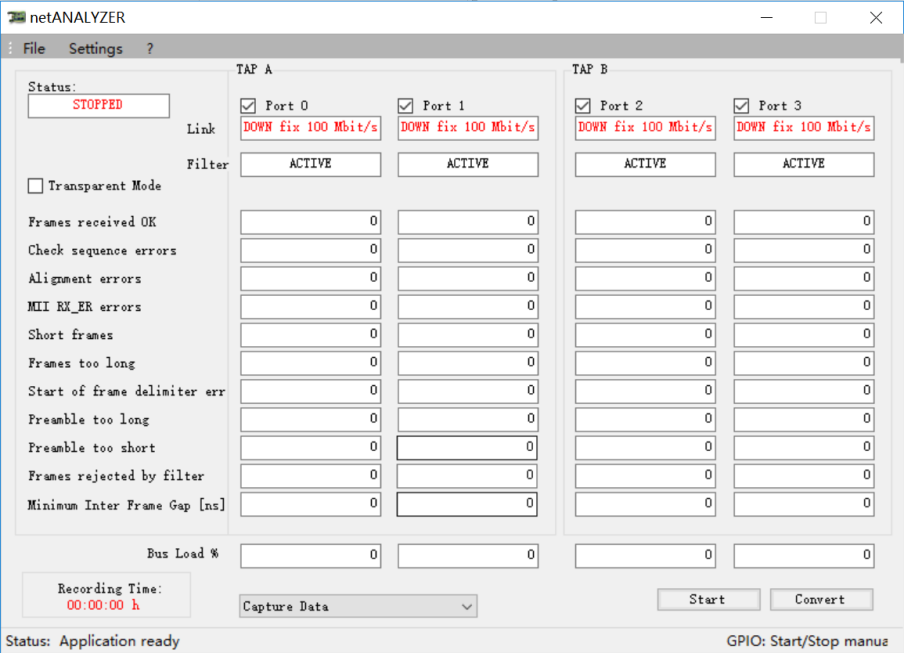The height and width of the screenshot is (653, 904).
Task: Expand the Capture Data dropdown
Action: tap(358, 606)
